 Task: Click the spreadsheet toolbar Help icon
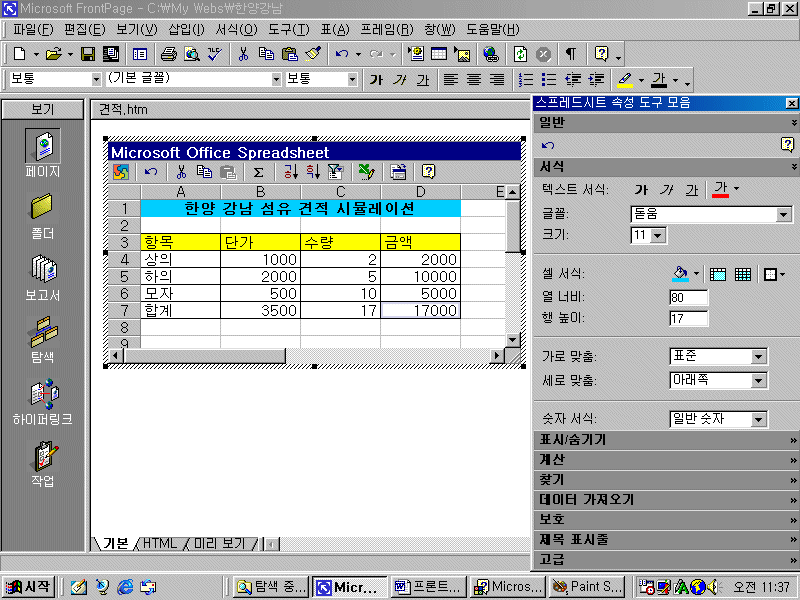(429, 172)
